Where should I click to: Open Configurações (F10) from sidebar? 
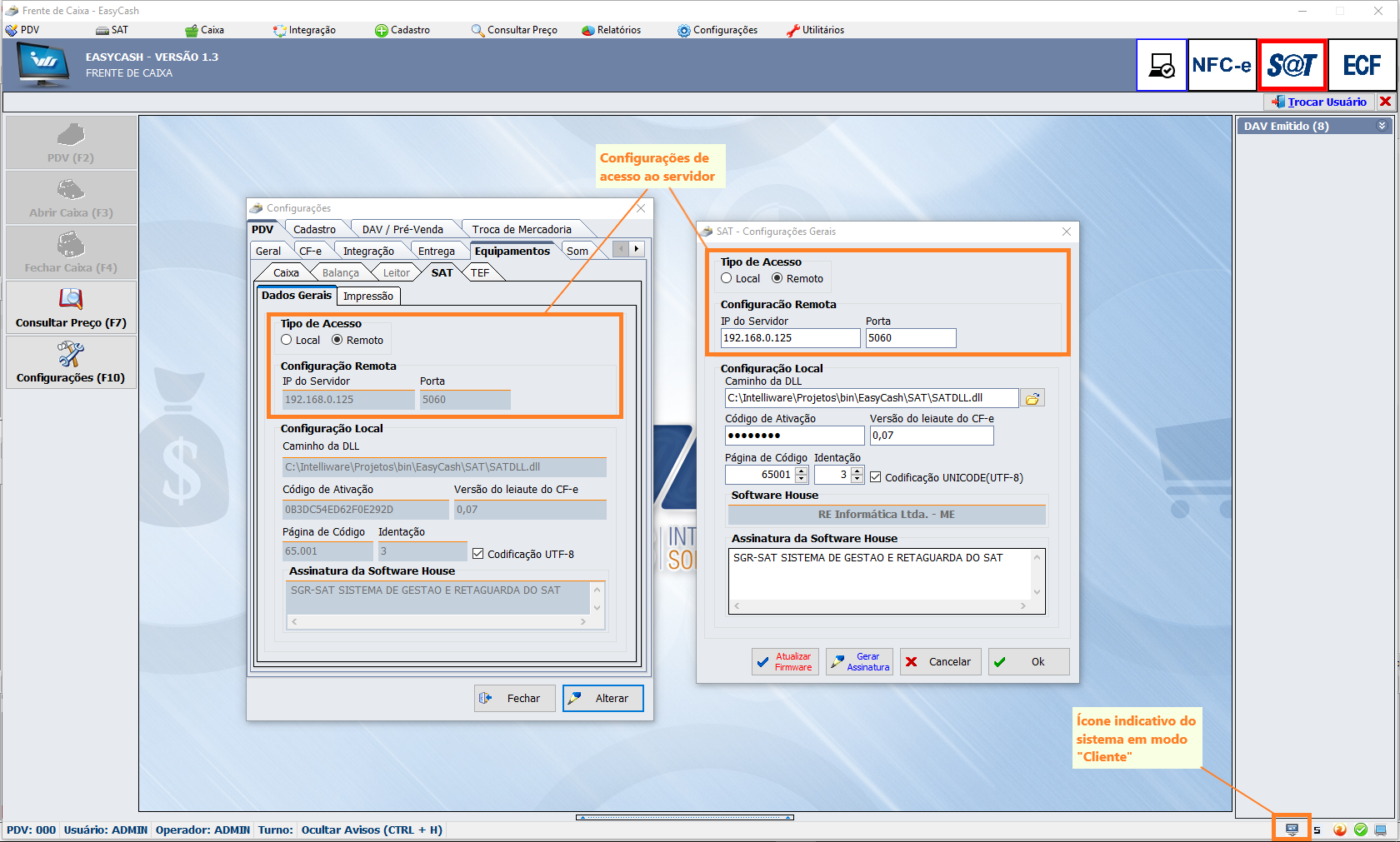click(x=71, y=362)
